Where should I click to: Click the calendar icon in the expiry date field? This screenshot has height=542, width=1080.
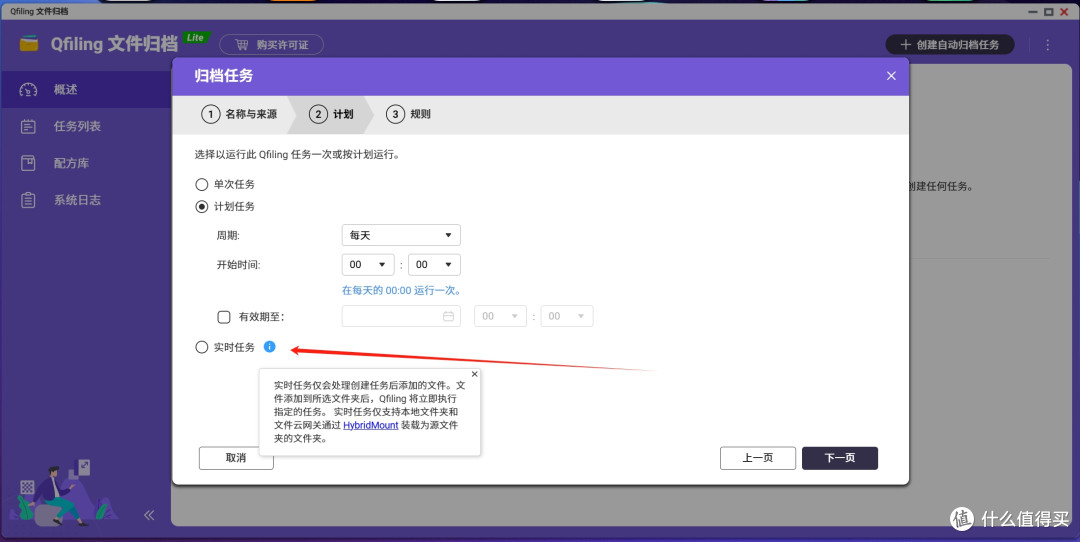click(448, 316)
